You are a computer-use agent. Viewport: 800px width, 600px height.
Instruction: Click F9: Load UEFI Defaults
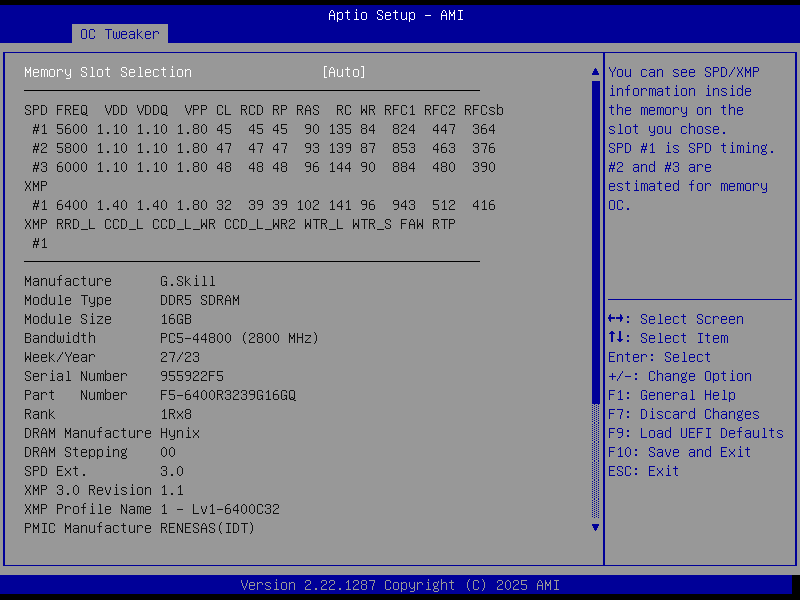point(695,433)
